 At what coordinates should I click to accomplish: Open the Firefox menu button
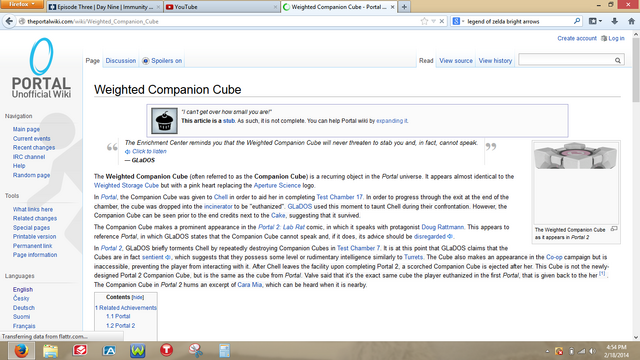pos(22,4)
